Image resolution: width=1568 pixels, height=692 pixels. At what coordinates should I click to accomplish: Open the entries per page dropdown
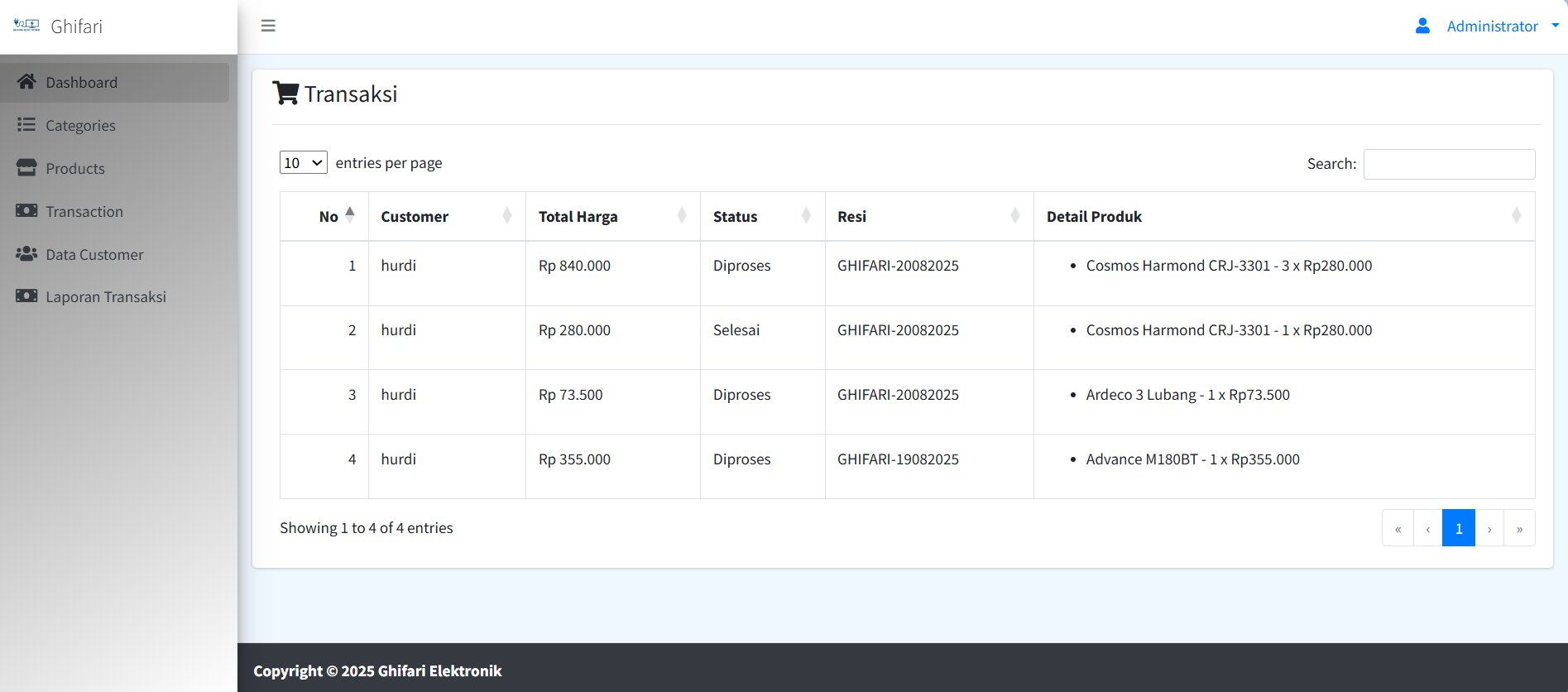coord(303,163)
